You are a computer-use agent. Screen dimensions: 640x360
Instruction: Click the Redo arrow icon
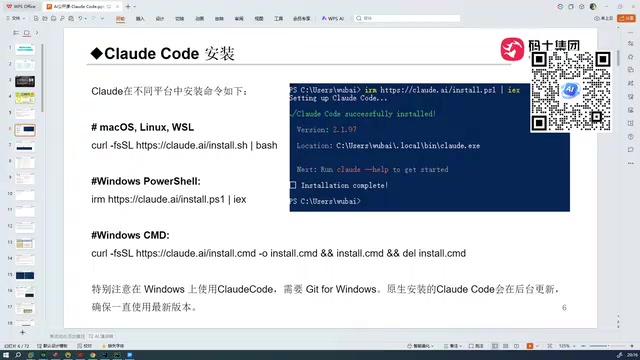pyautogui.click(x=94, y=18)
